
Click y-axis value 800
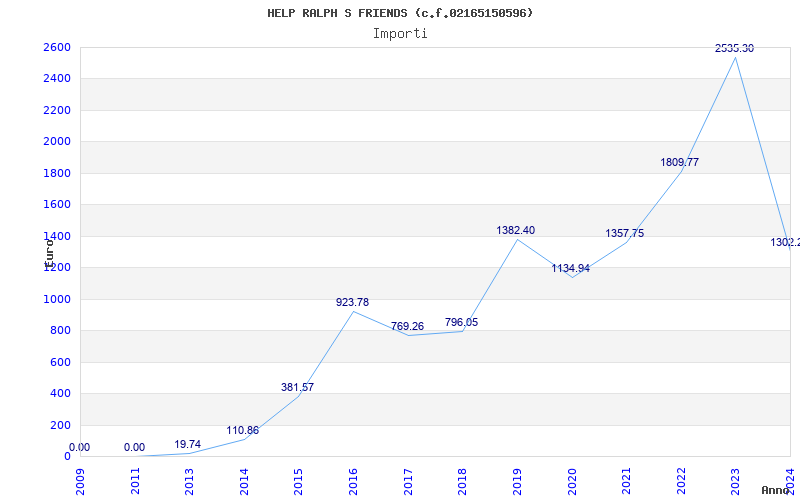coord(60,331)
